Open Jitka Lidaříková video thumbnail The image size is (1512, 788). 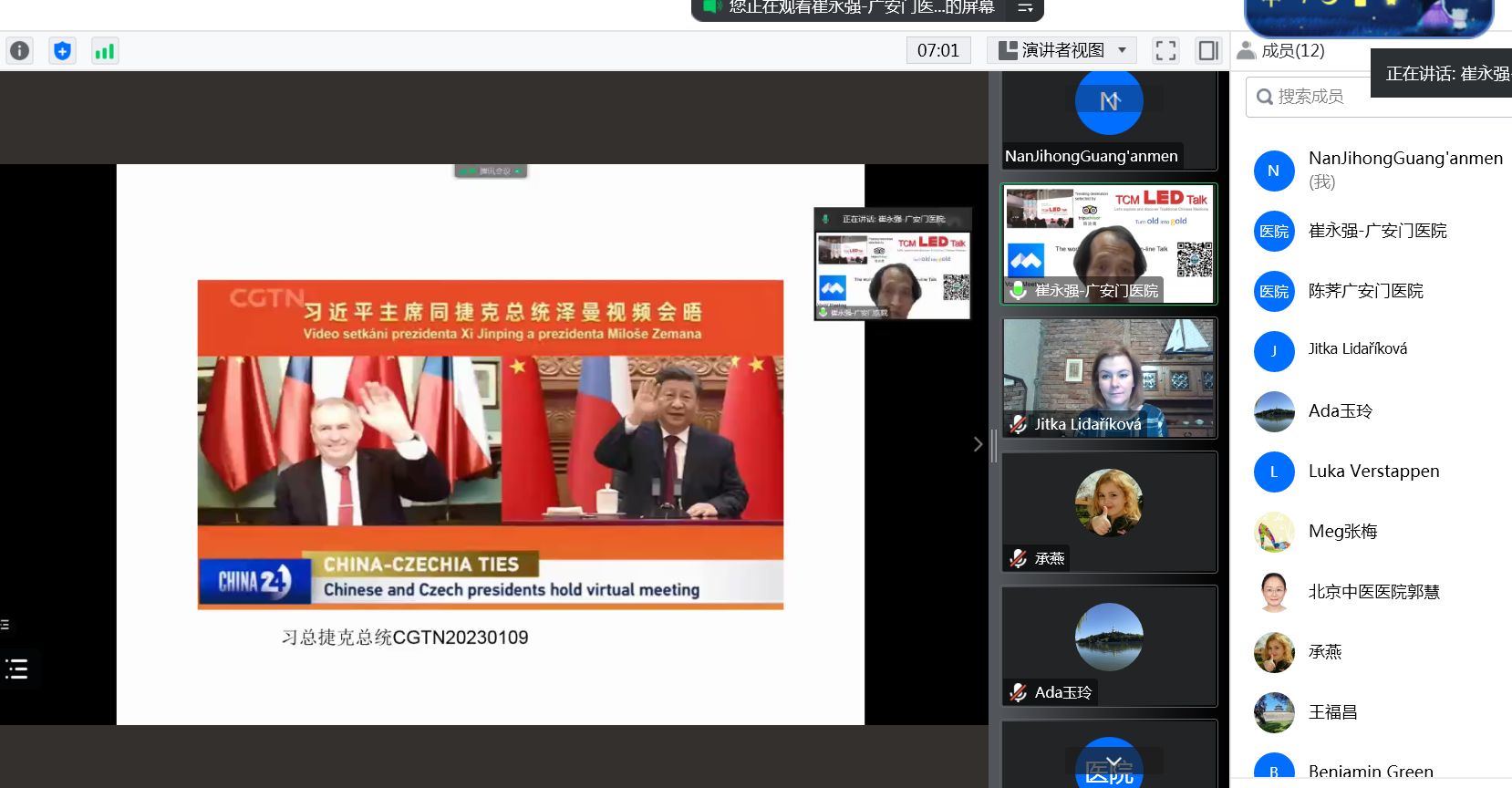[1109, 378]
